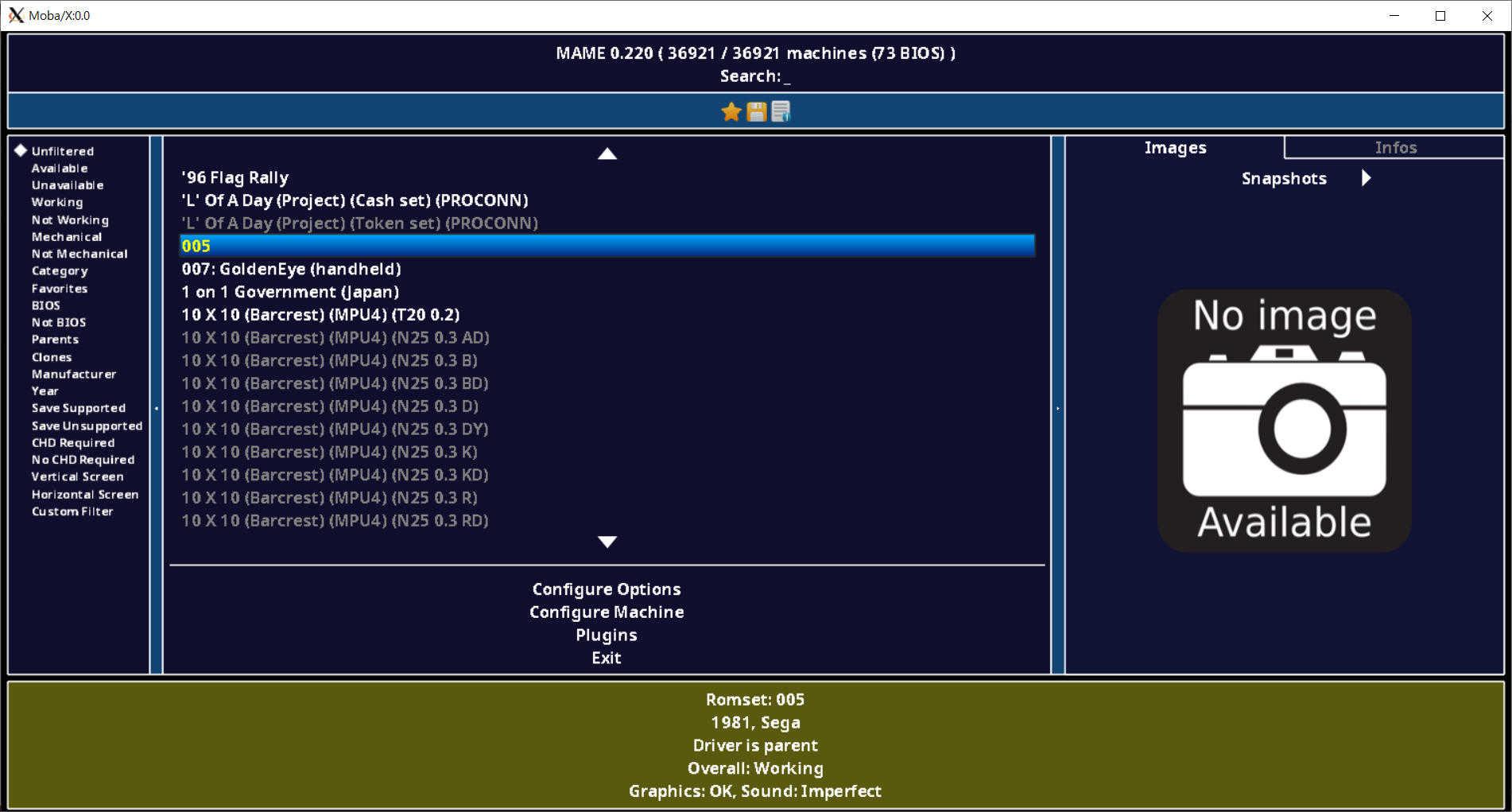Click the Moba/X window app icon
1512x812 pixels.
[x=16, y=15]
